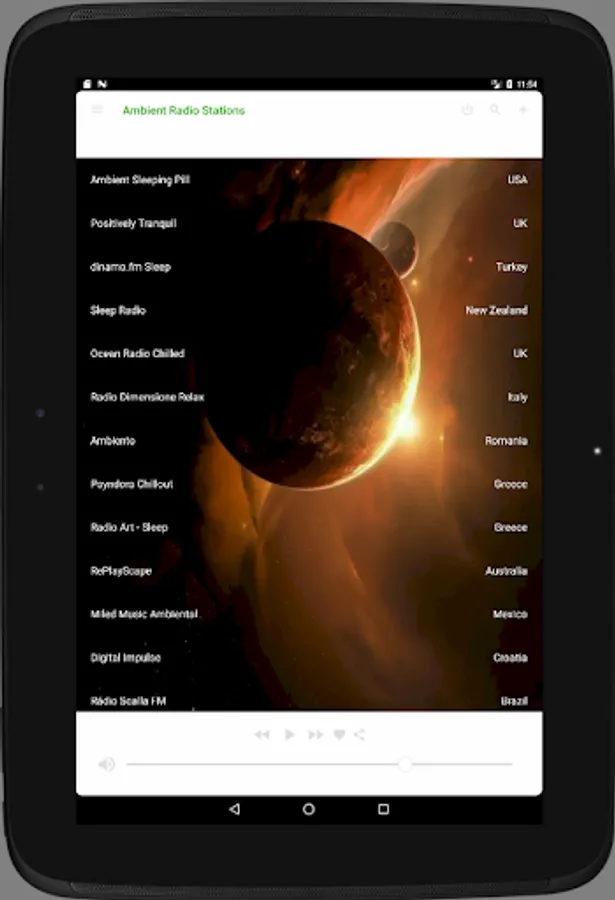
Task: Click the Italy country label
Action: pyautogui.click(x=517, y=397)
